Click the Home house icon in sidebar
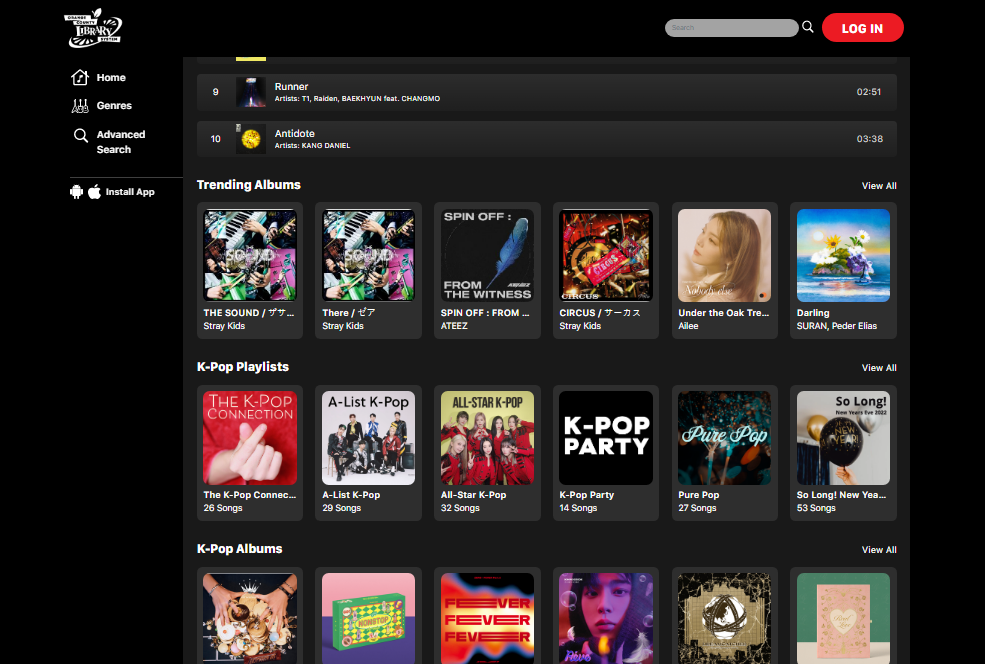 point(80,78)
